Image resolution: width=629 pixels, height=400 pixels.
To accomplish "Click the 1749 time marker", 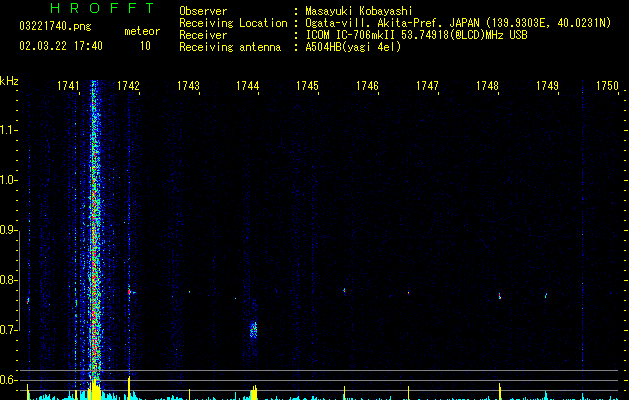I will click(547, 86).
